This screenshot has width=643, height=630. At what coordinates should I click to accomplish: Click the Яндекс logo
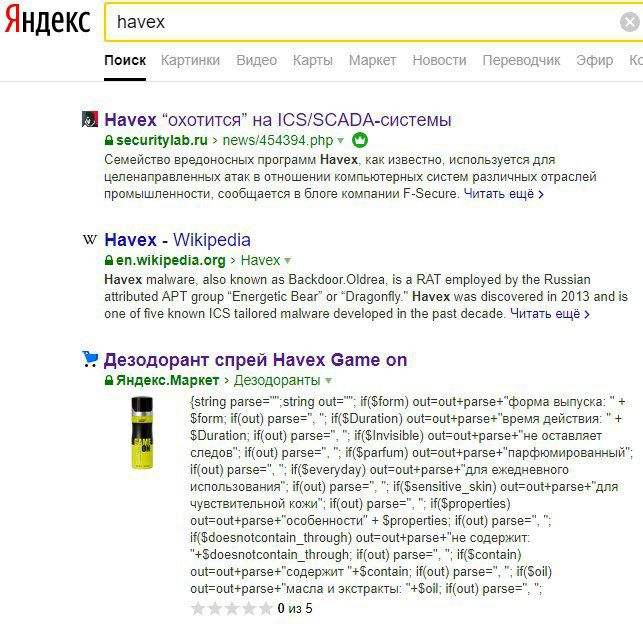click(48, 20)
